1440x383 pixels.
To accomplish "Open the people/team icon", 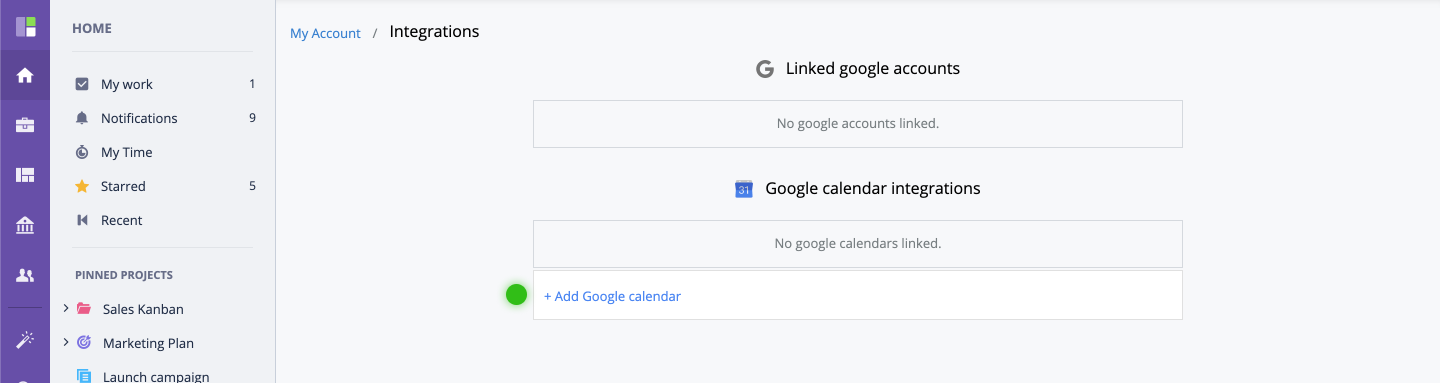I will [25, 276].
